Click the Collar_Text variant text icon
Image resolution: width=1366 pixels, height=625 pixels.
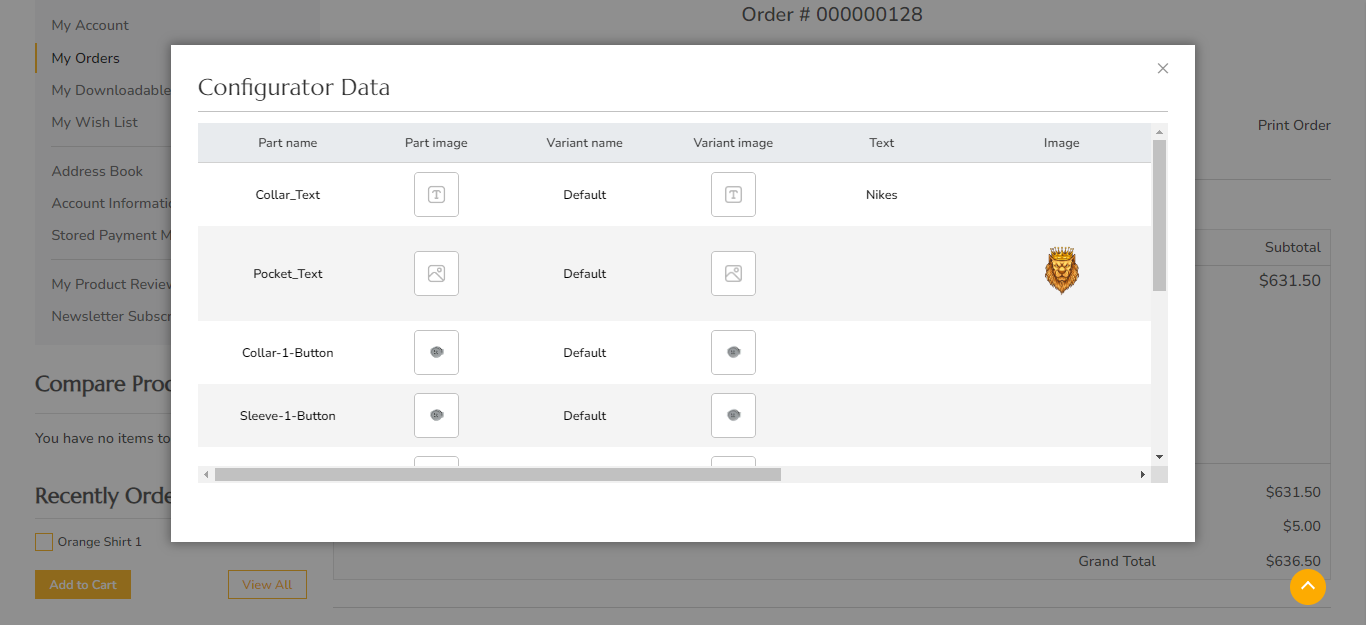coord(733,194)
